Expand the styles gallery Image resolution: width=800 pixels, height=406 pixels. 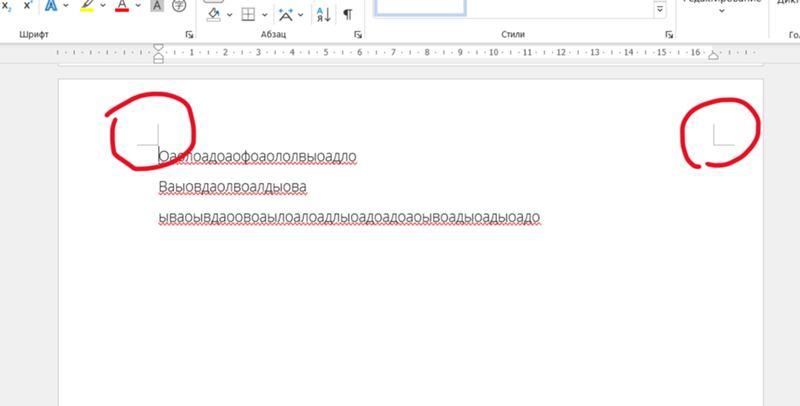(660, 10)
